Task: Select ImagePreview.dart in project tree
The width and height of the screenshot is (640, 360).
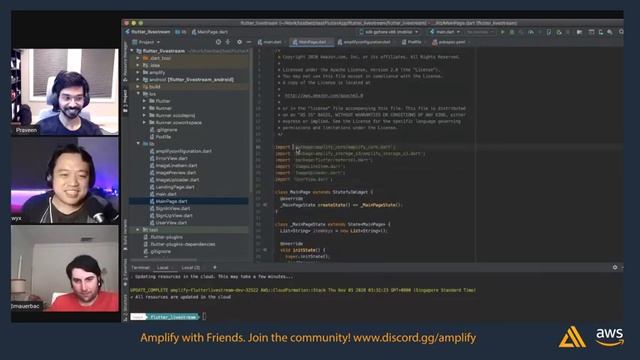Action: pos(176,173)
